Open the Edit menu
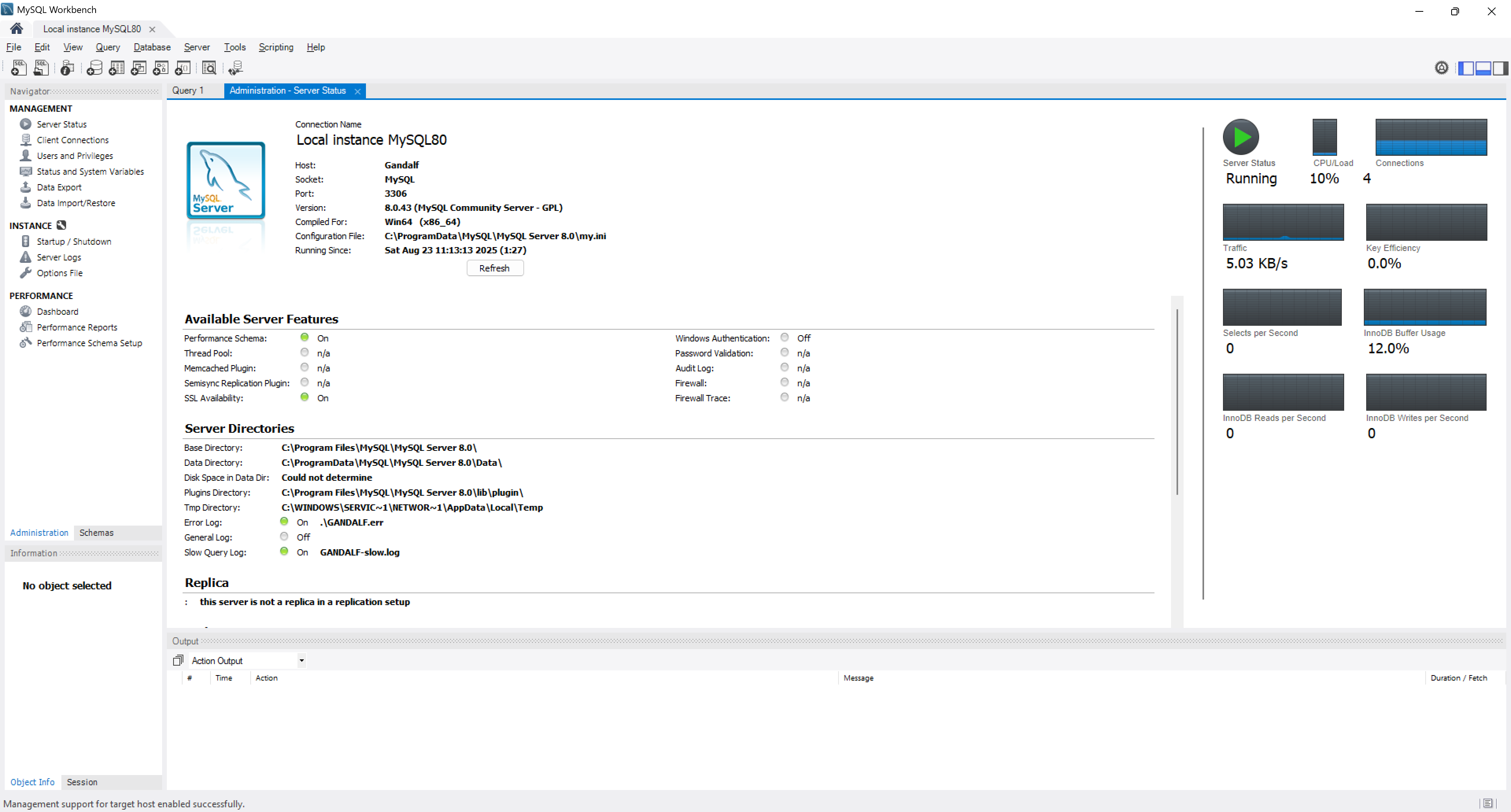Viewport: 1511px width, 812px height. click(42, 48)
